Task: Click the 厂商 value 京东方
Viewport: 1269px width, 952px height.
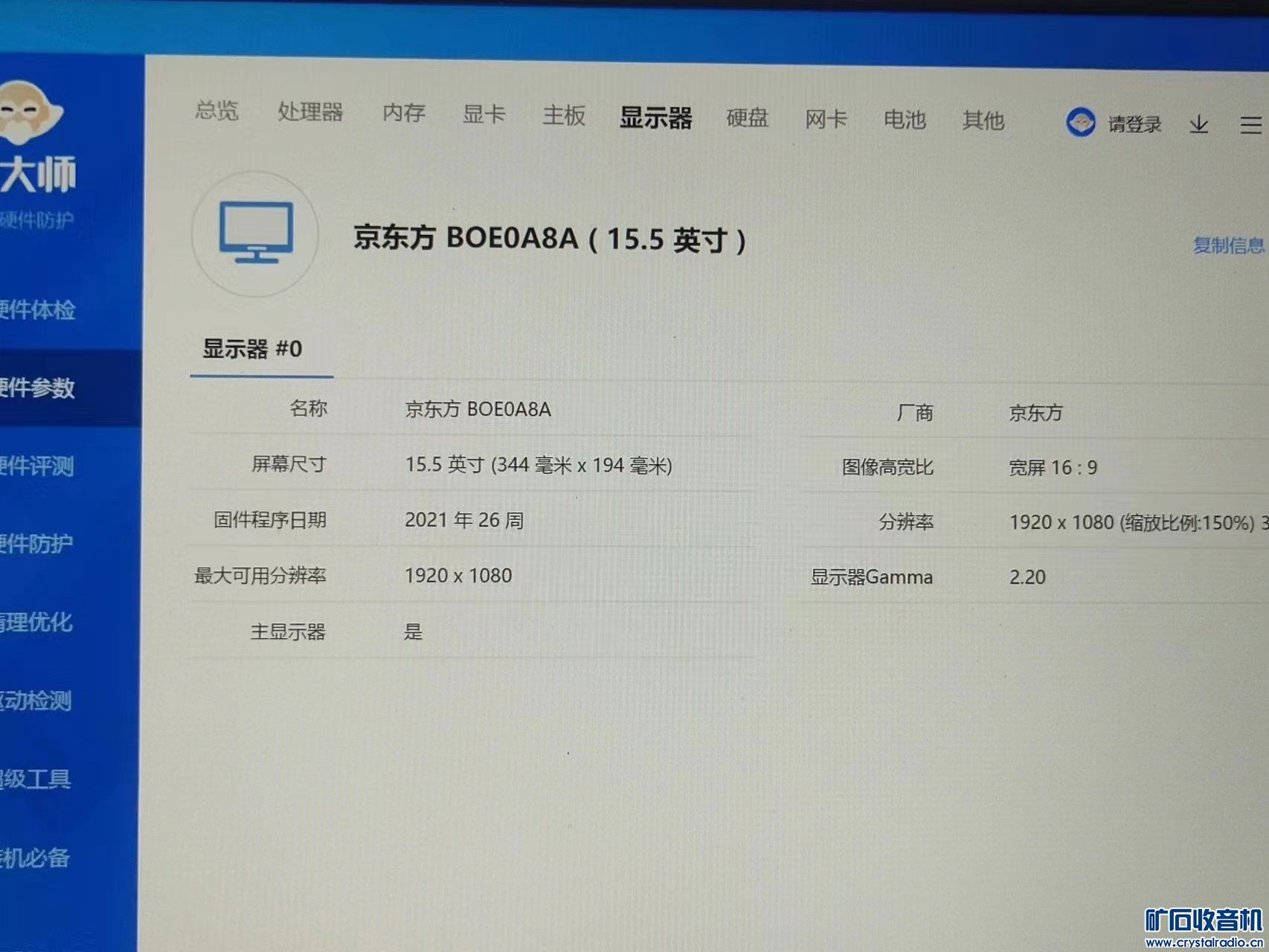Action: [x=1035, y=413]
